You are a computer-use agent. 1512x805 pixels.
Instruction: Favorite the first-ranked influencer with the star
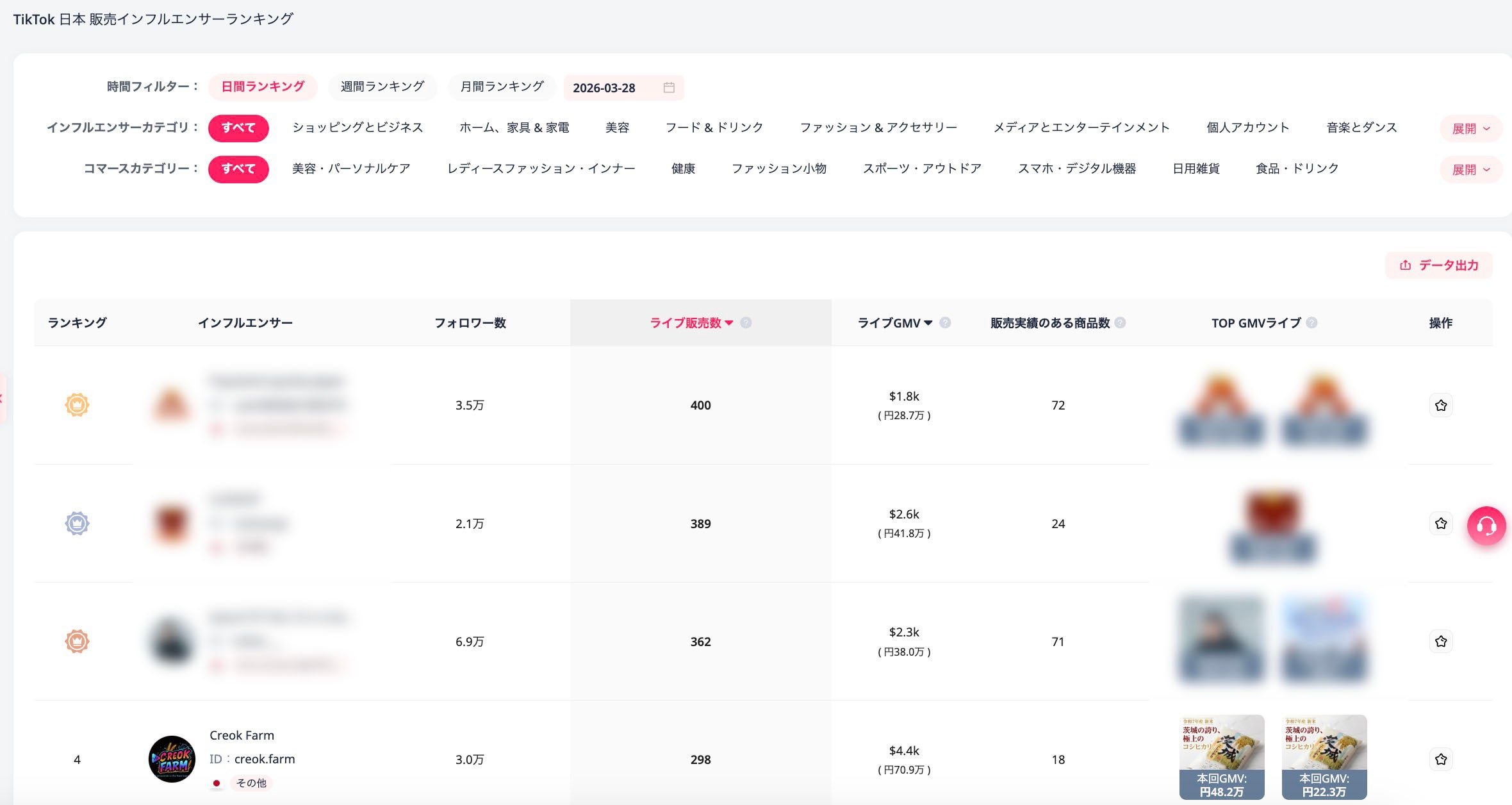pyautogui.click(x=1440, y=405)
